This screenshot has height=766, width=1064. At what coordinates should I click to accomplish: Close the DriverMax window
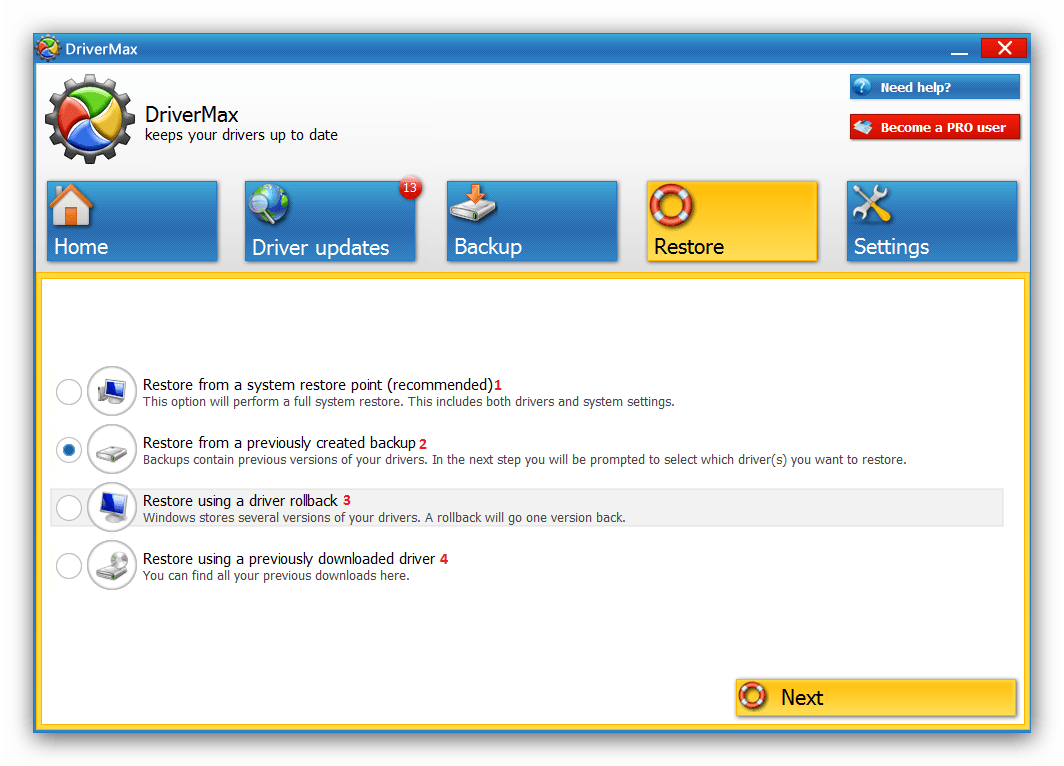pos(1004,48)
